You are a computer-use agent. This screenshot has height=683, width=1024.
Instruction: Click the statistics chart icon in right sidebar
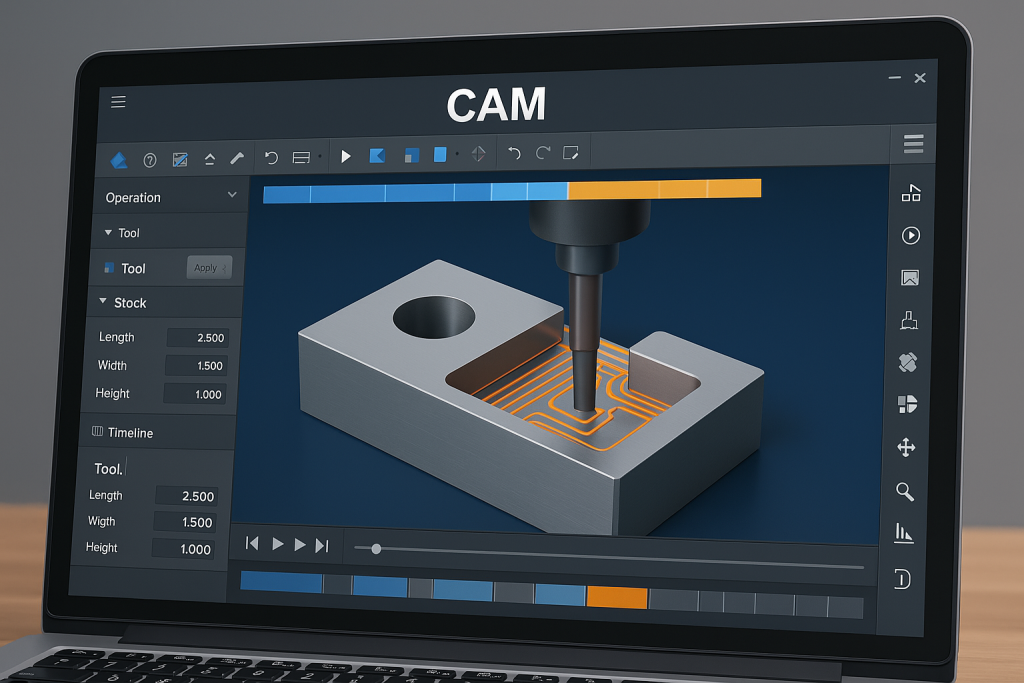[x=903, y=533]
